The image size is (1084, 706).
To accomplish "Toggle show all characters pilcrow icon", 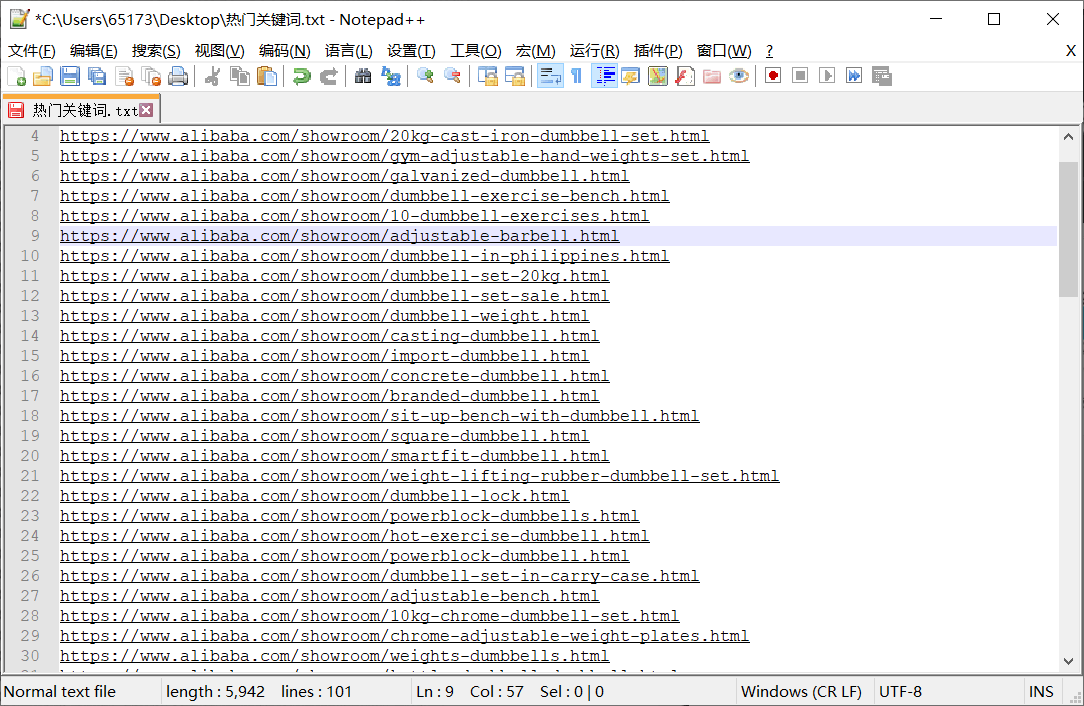I will tap(577, 76).
